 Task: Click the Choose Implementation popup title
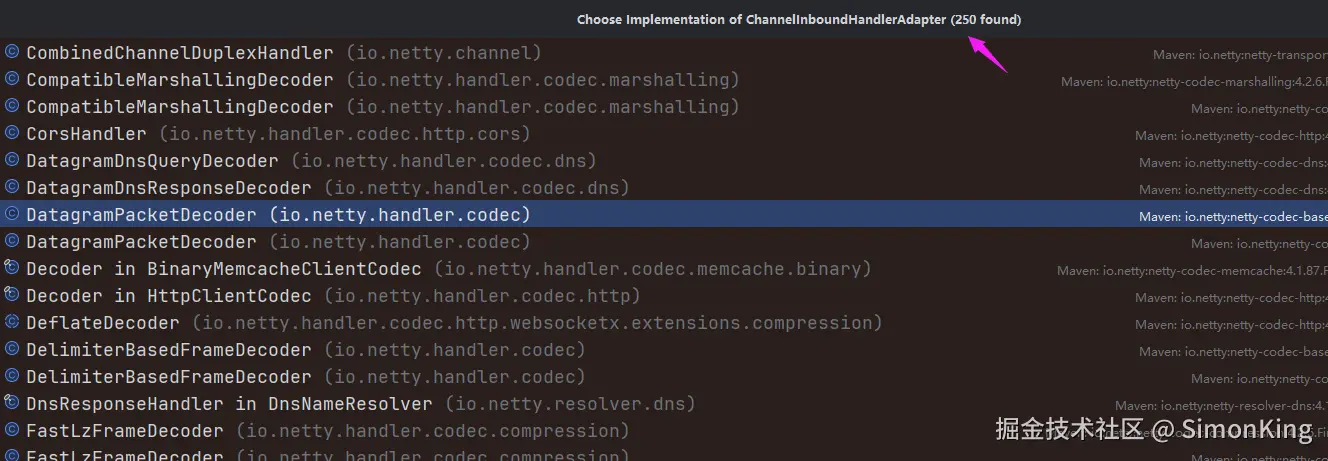point(798,19)
